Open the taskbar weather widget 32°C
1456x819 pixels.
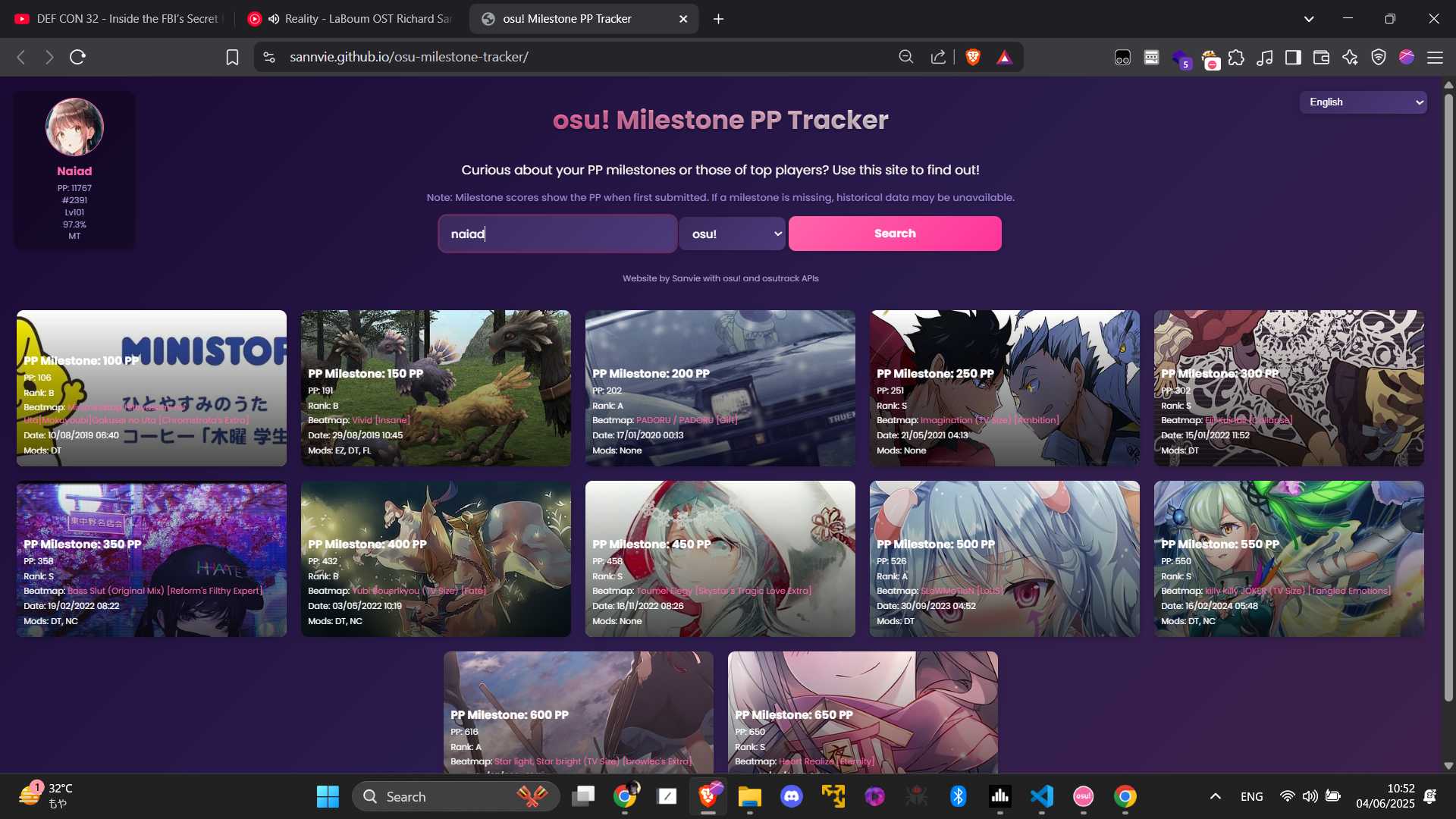[x=45, y=796]
